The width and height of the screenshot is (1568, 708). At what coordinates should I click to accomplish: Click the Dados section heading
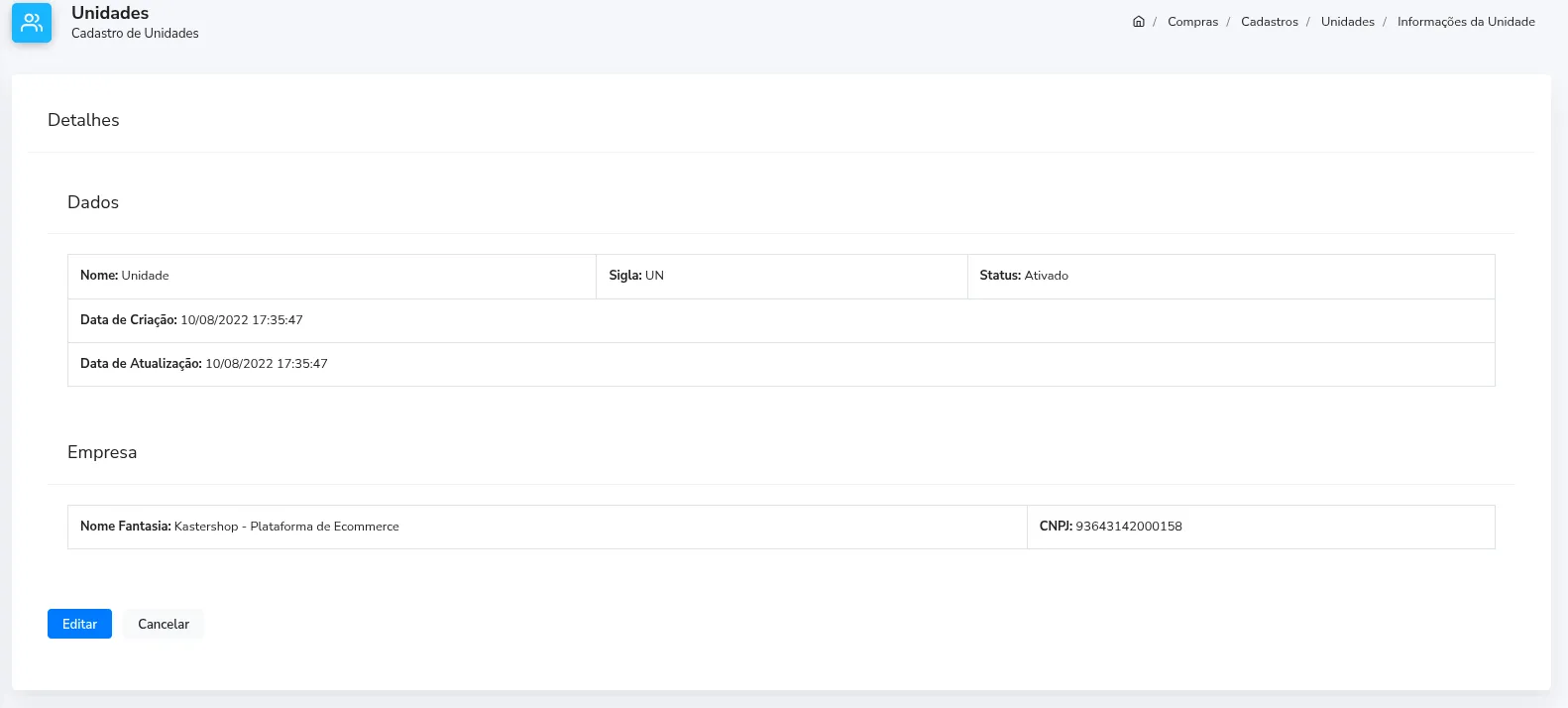pos(93,202)
